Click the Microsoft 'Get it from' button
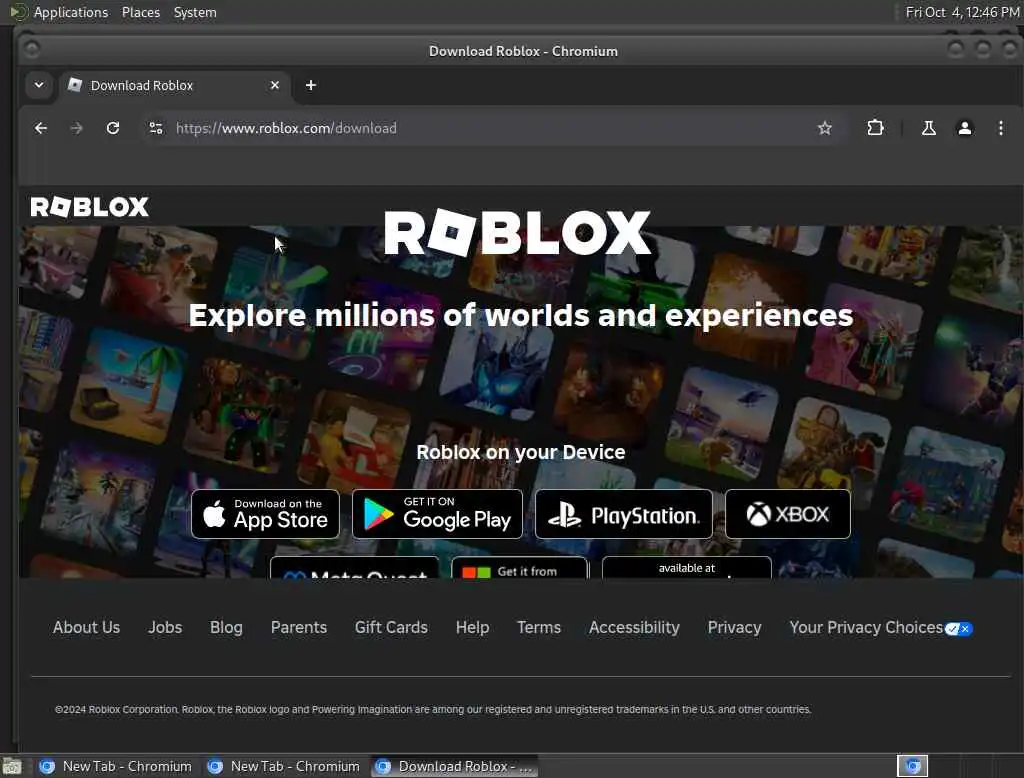This screenshot has width=1024, height=778. [520, 568]
